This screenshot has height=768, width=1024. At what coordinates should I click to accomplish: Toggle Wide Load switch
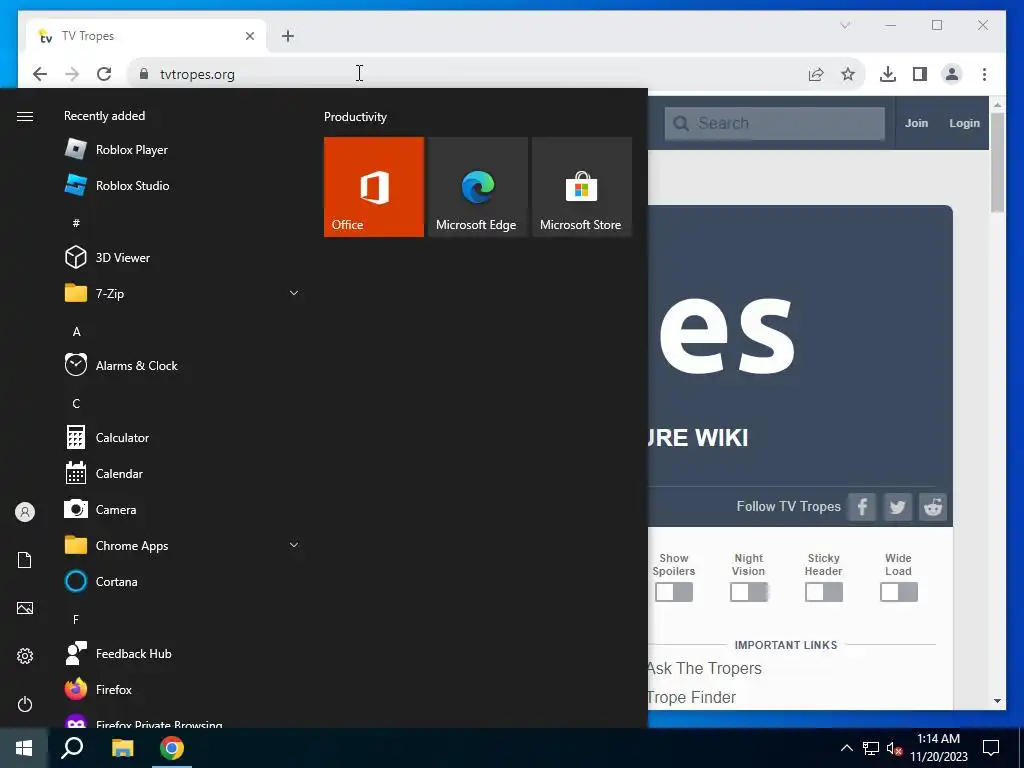(899, 592)
